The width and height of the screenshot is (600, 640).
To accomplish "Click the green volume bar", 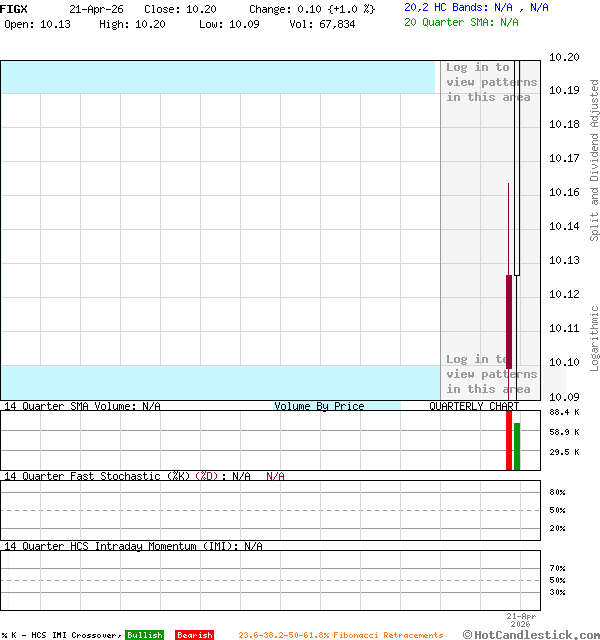I will coord(517,446).
